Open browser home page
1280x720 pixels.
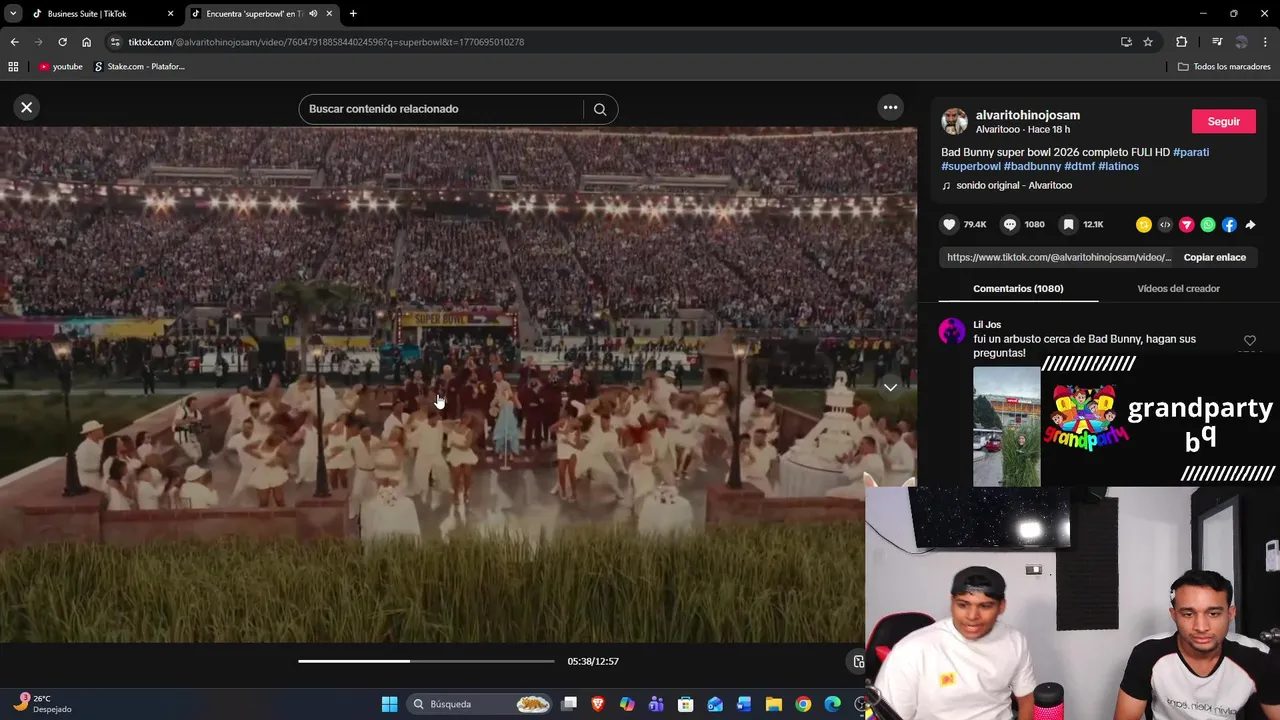click(x=86, y=42)
